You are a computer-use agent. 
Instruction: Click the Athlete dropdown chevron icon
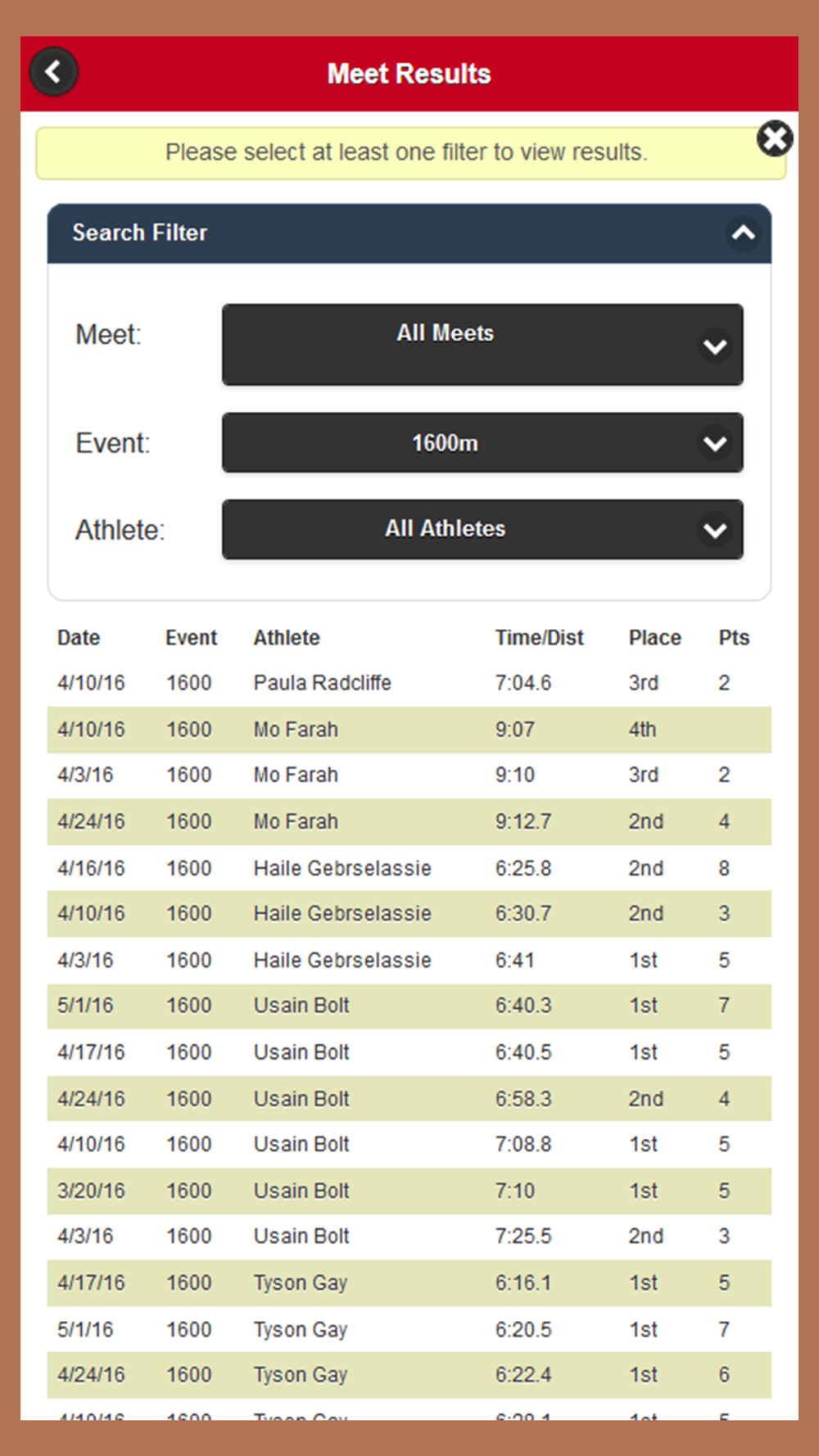[715, 531]
